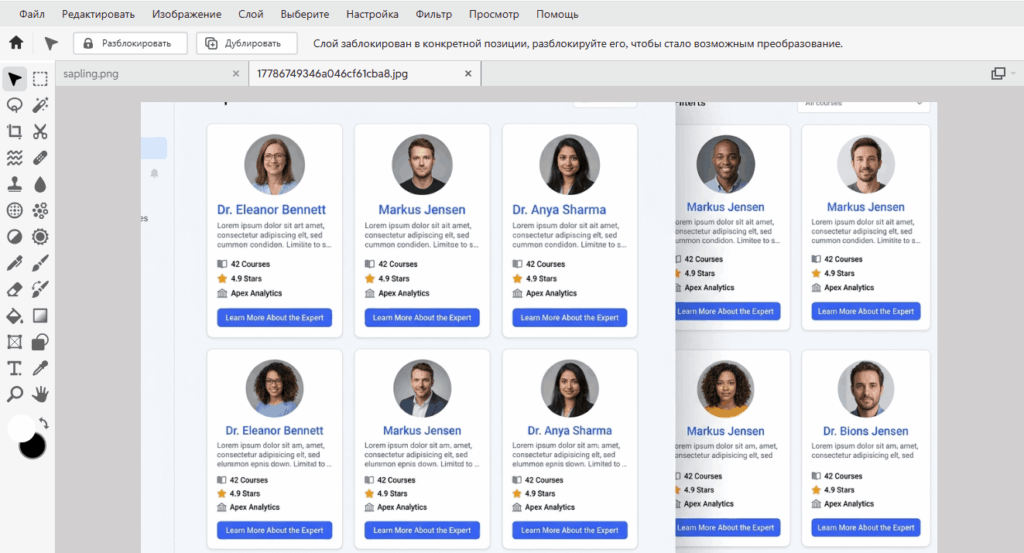The height and width of the screenshot is (553, 1024).
Task: Select the Disperse dots tool
Action: pos(40,210)
